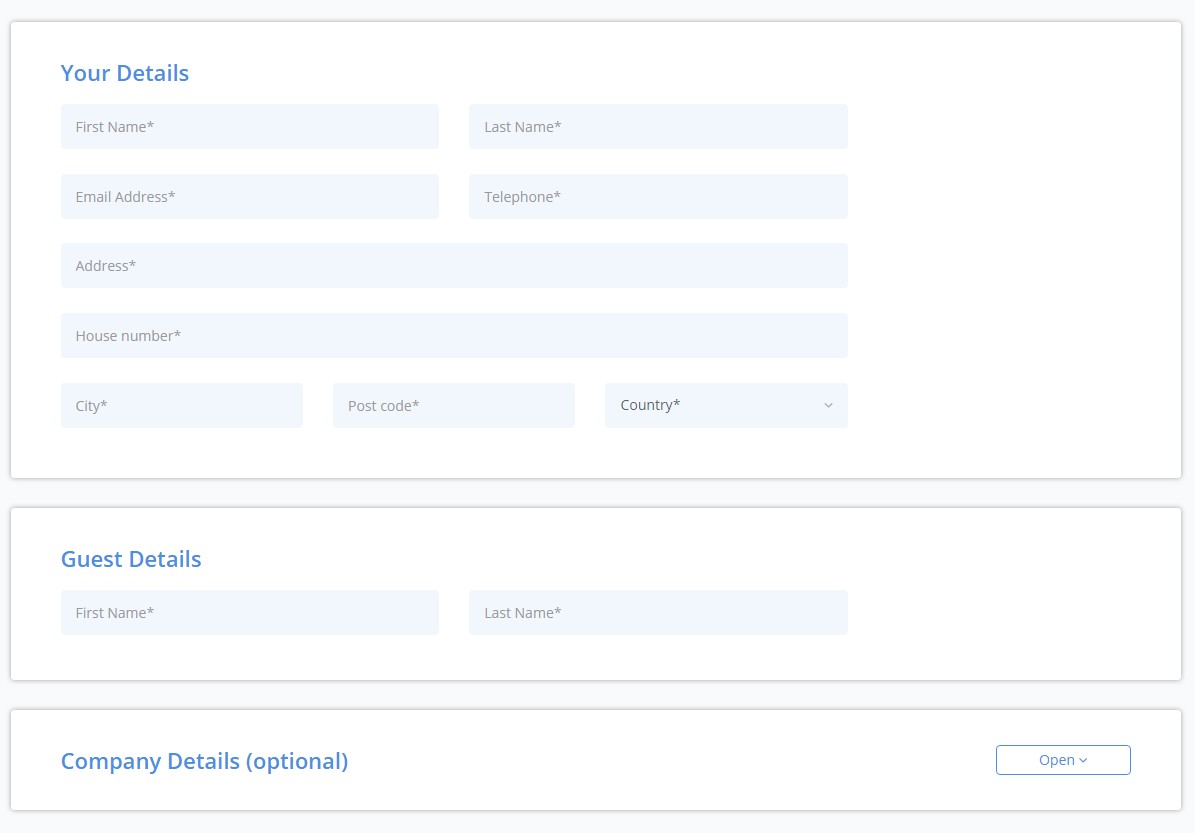This screenshot has width=1195, height=833.
Task: Click the City input field
Action: (x=181, y=405)
